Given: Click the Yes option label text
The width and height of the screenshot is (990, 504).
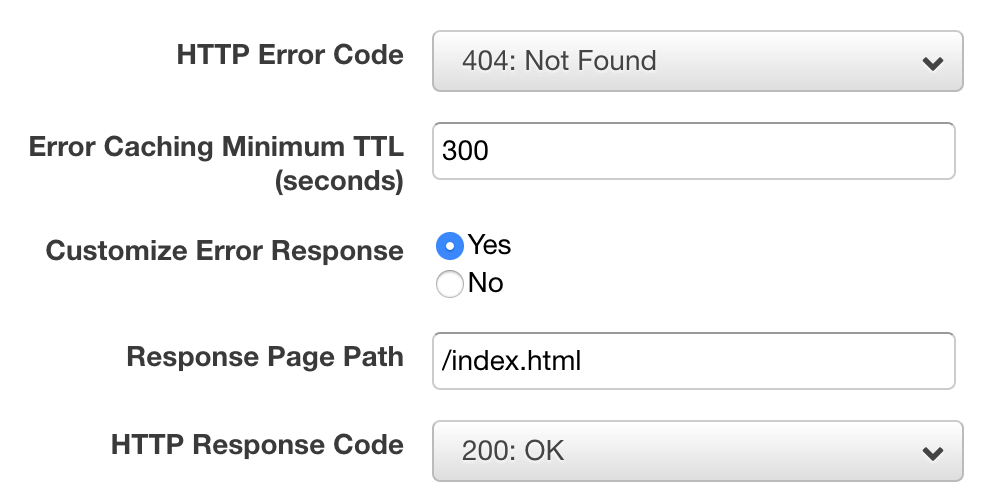Looking at the screenshot, I should 489,244.
